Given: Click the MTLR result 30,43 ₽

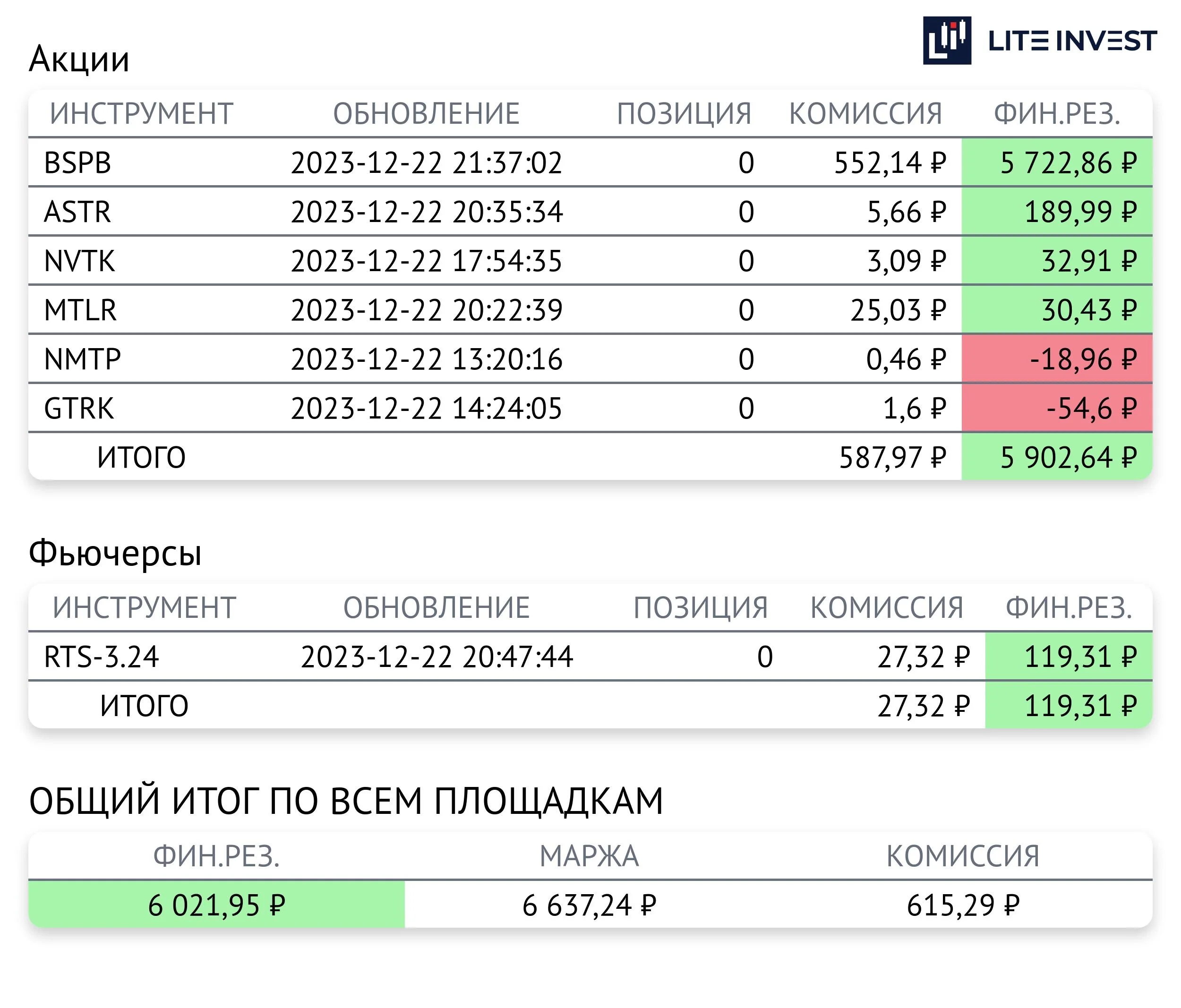Looking at the screenshot, I should (x=1089, y=310).
